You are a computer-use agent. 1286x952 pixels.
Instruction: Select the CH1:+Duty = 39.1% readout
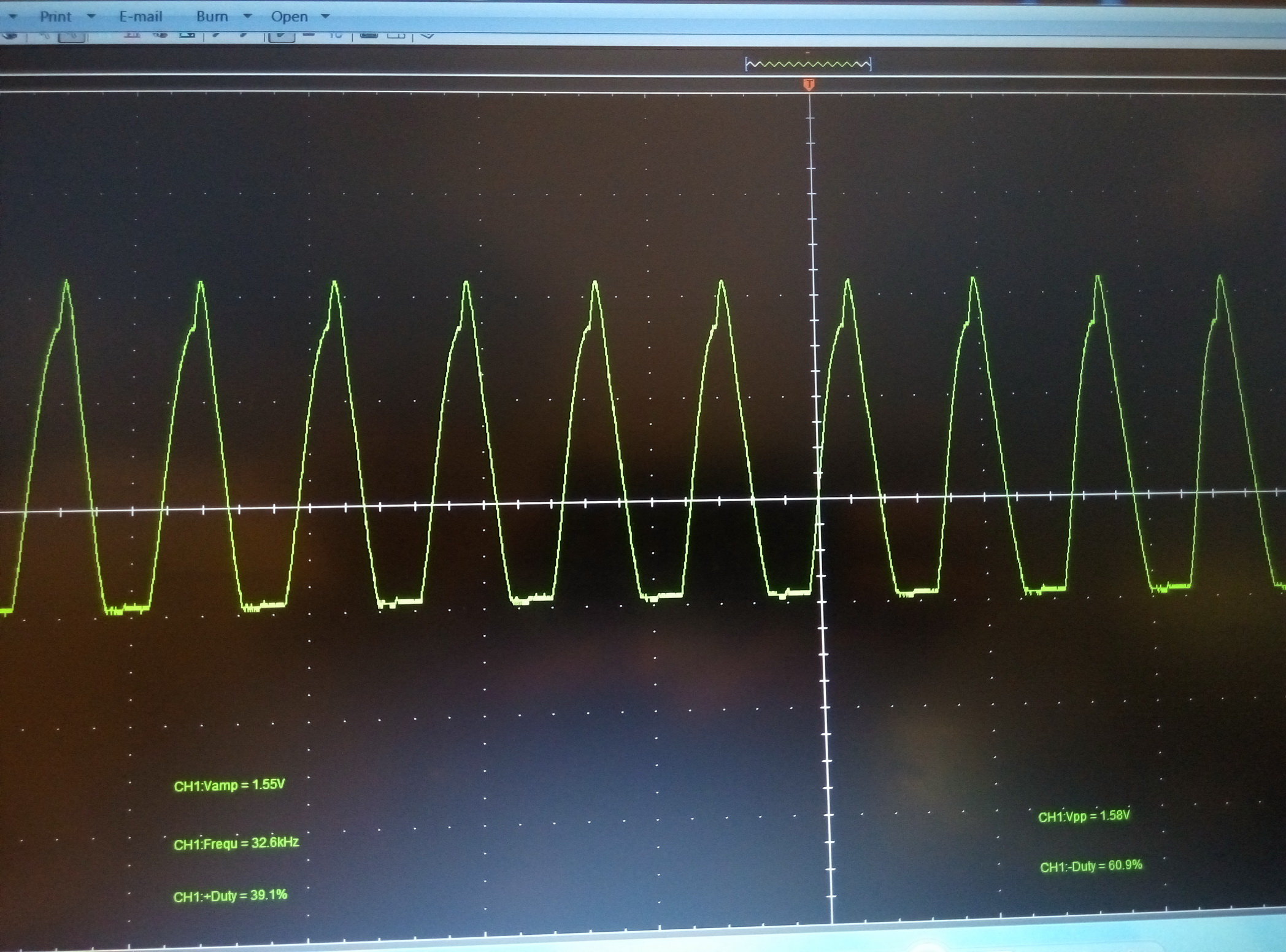[x=230, y=896]
